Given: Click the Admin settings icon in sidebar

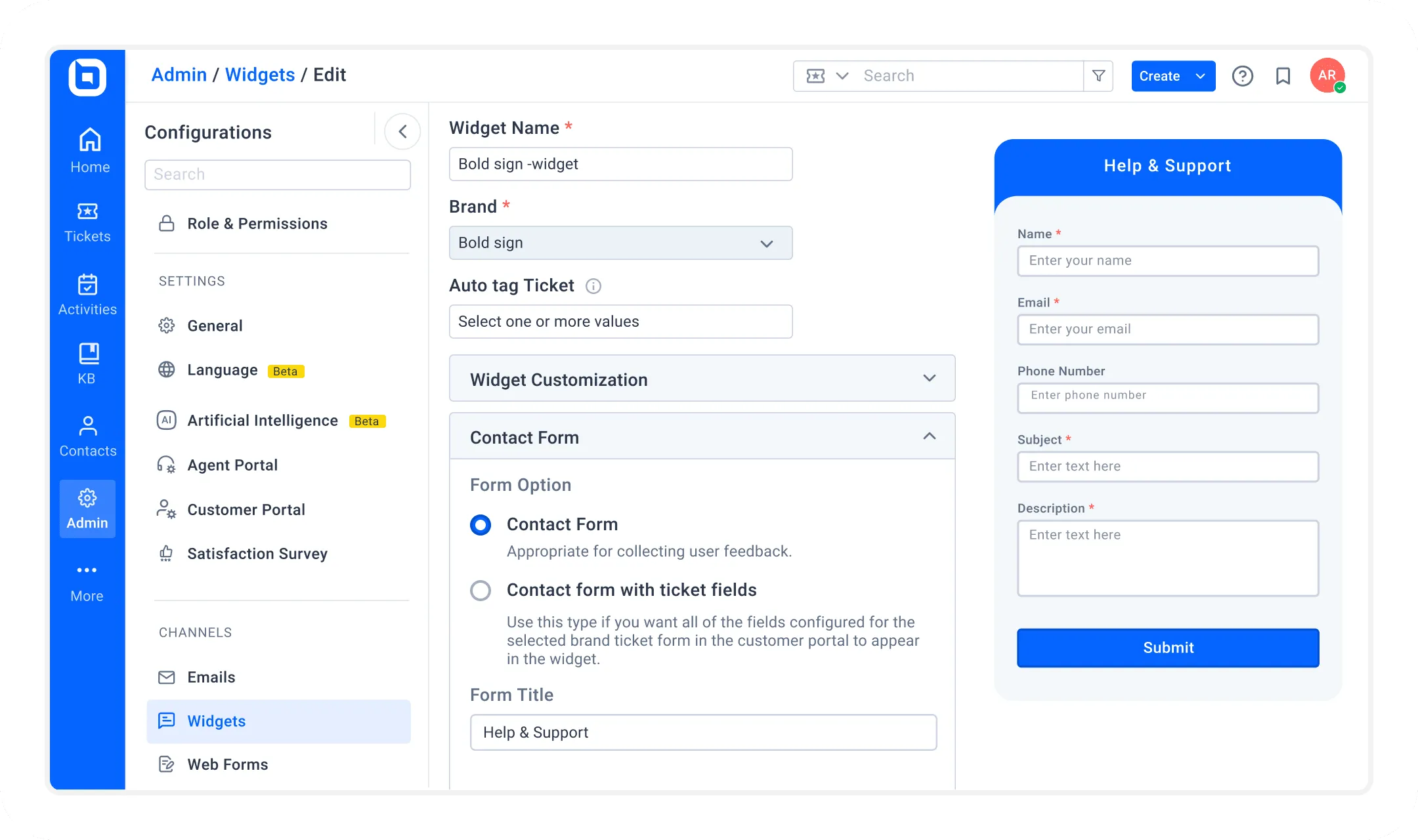Looking at the screenshot, I should click(87, 498).
